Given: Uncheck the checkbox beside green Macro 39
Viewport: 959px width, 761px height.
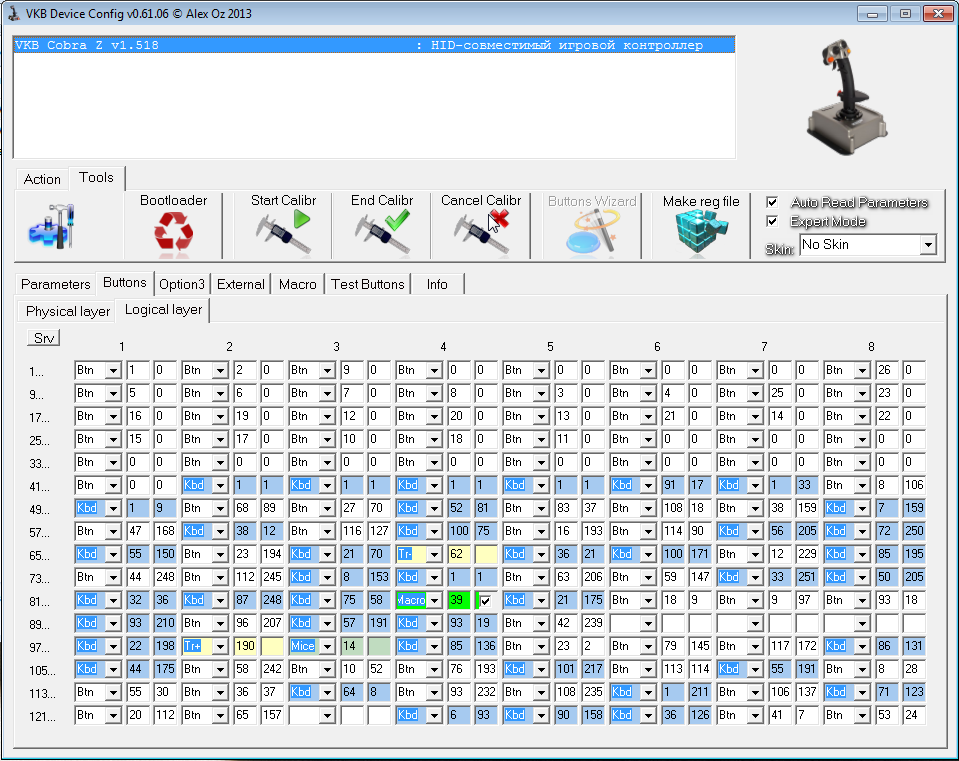Looking at the screenshot, I should point(485,601).
